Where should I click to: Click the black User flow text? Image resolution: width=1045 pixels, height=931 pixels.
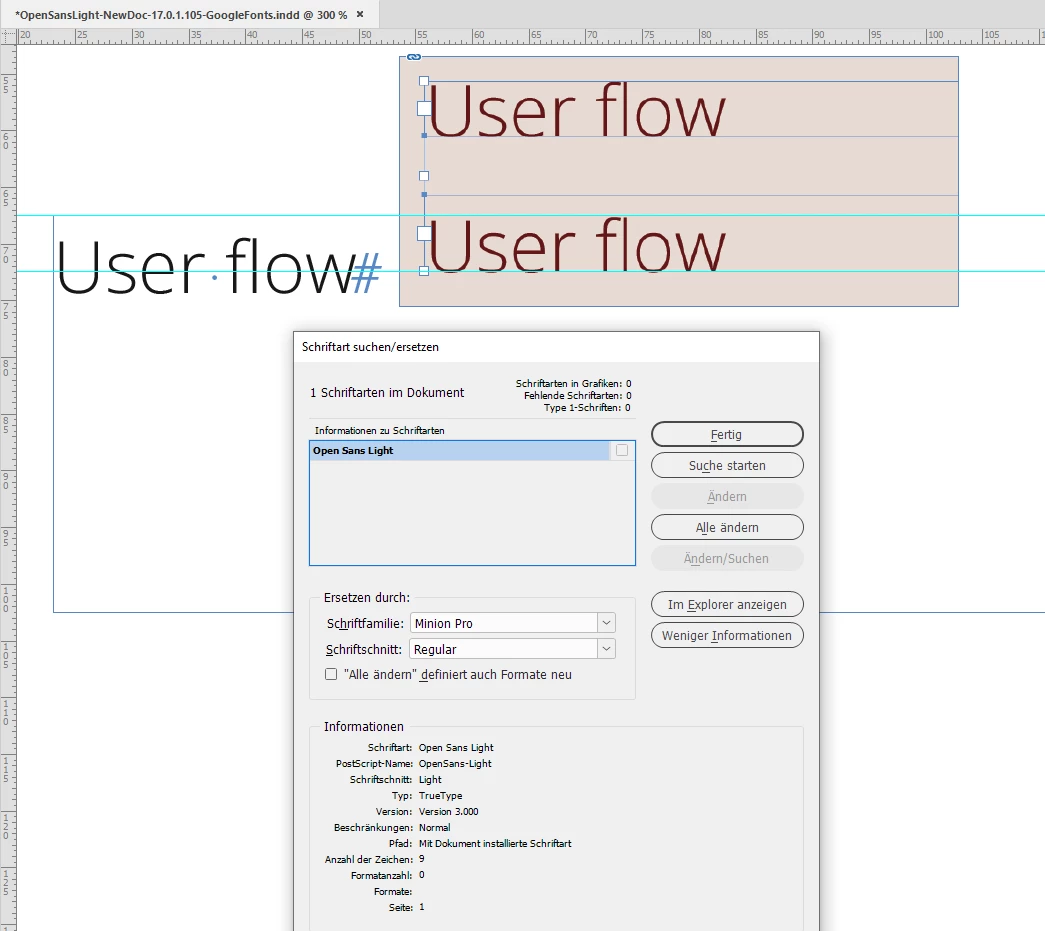[x=206, y=267]
